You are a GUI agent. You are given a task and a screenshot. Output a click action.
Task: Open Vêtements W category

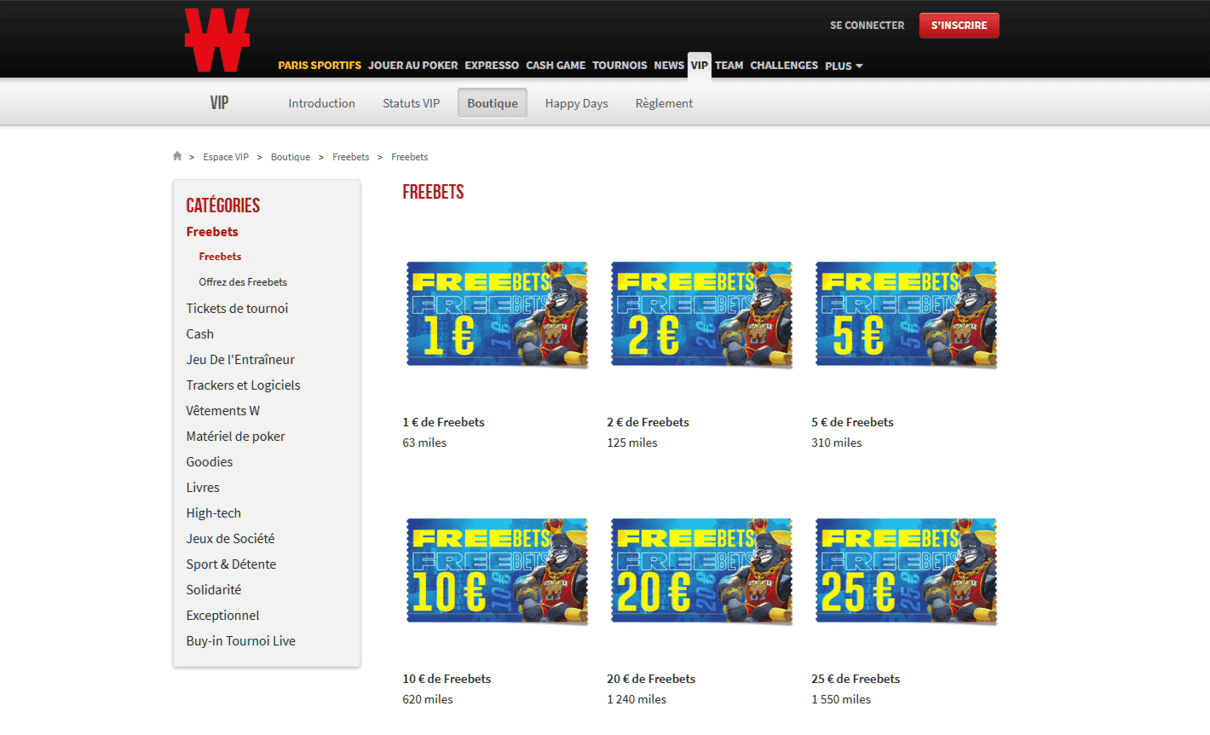coord(223,410)
